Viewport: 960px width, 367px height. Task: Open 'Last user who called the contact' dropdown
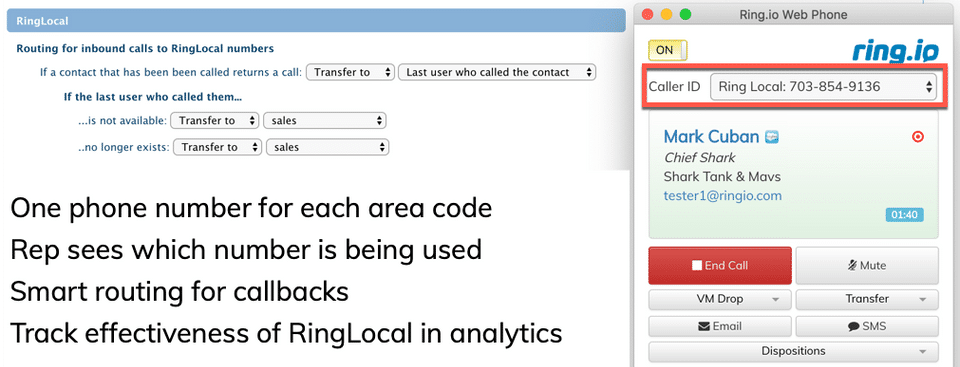(497, 72)
